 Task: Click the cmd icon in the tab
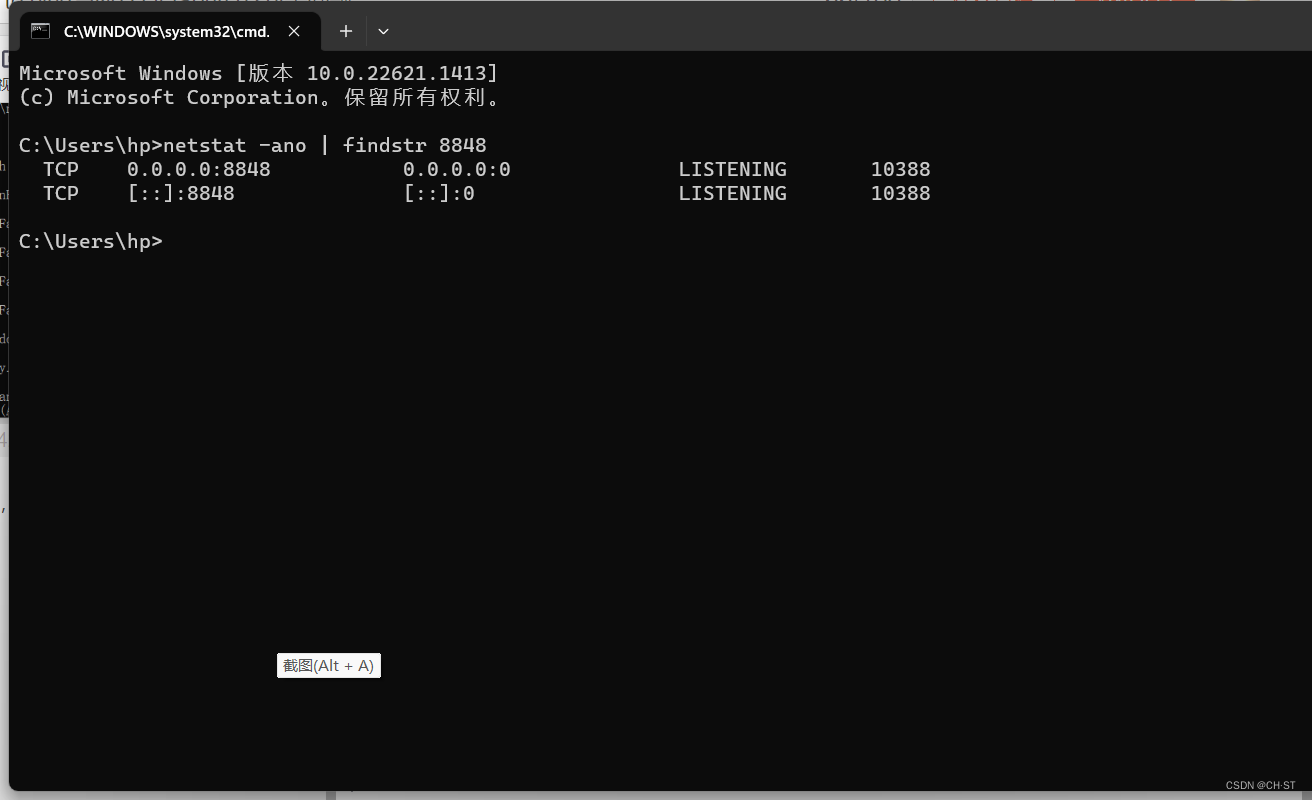[x=40, y=31]
